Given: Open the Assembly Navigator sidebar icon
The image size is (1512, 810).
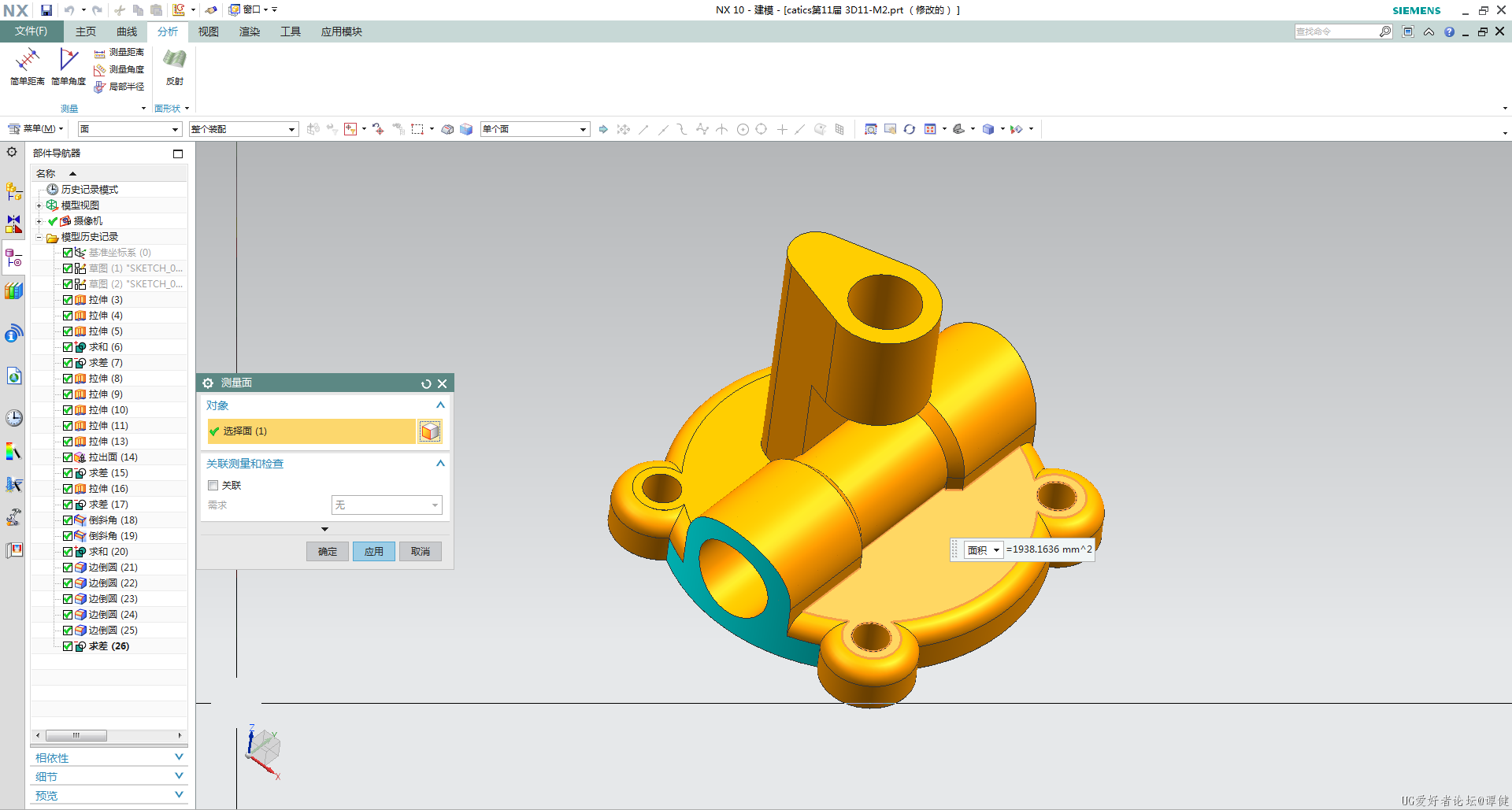Looking at the screenshot, I should point(13,191).
